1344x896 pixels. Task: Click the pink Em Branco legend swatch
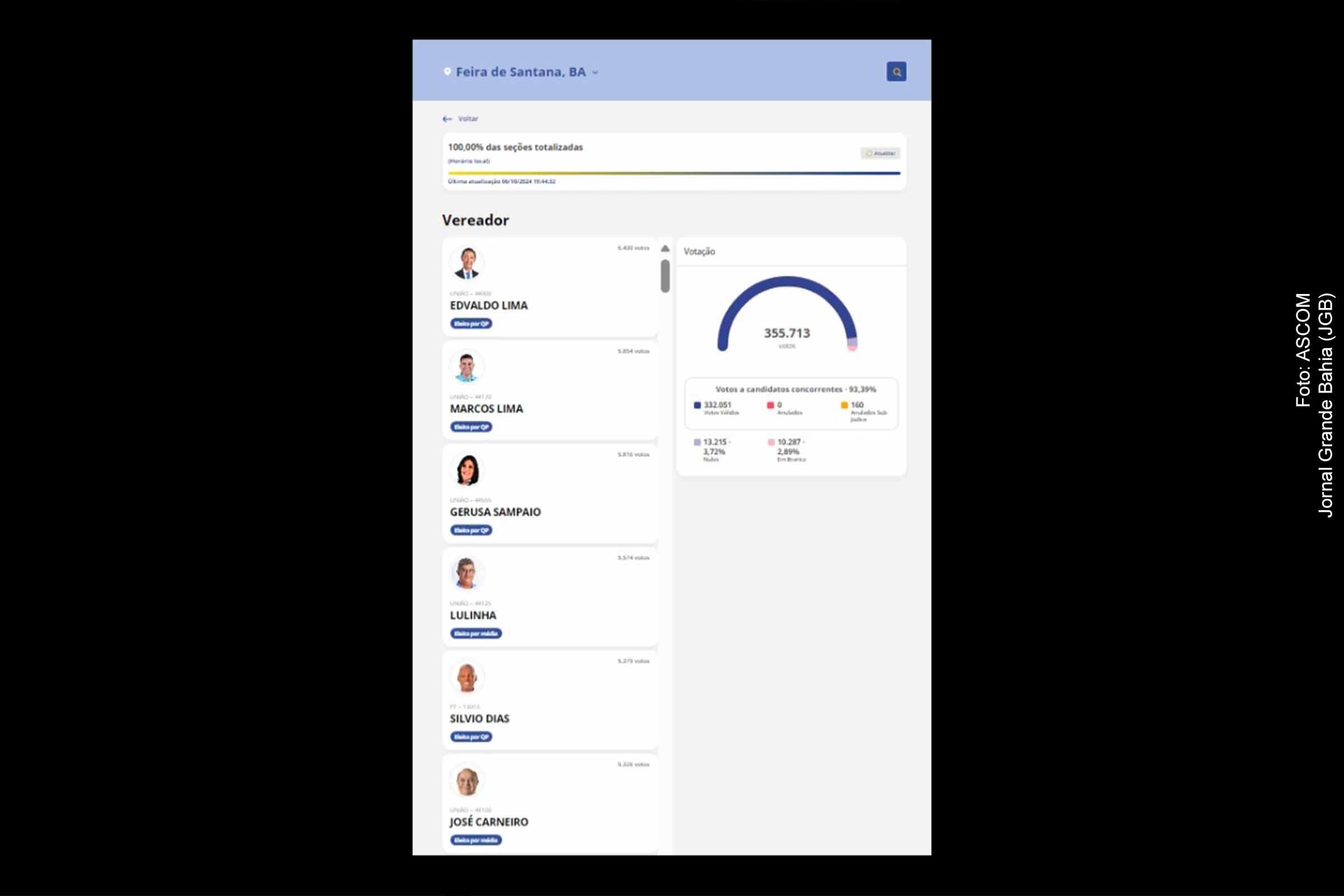(771, 443)
